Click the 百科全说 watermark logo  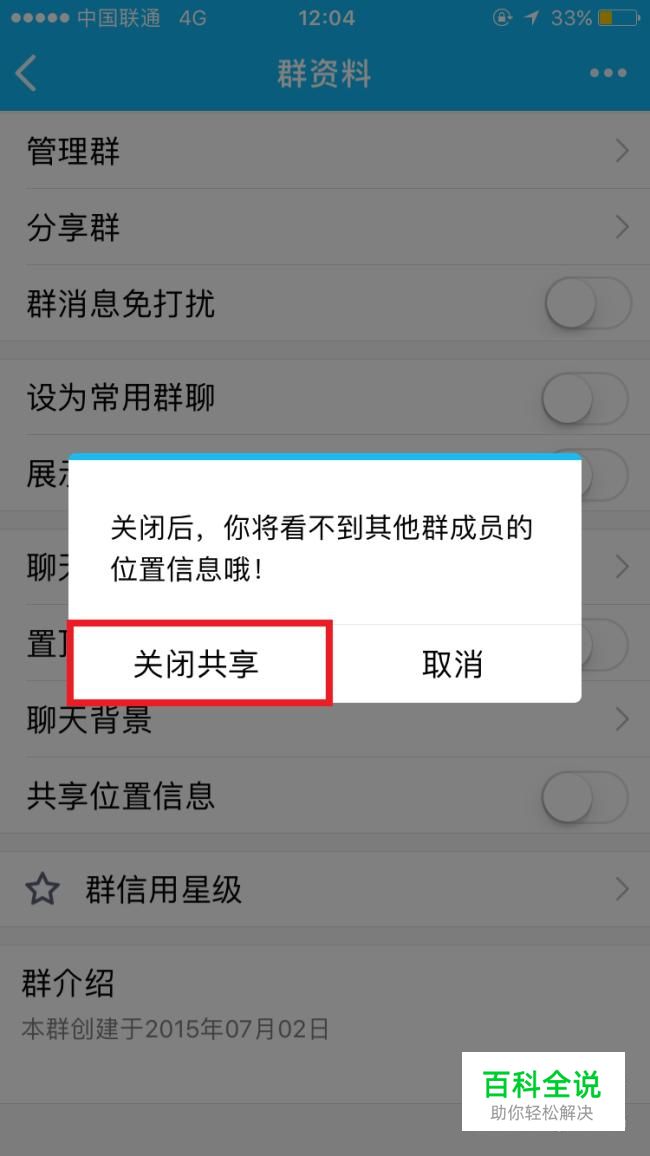[x=543, y=1091]
